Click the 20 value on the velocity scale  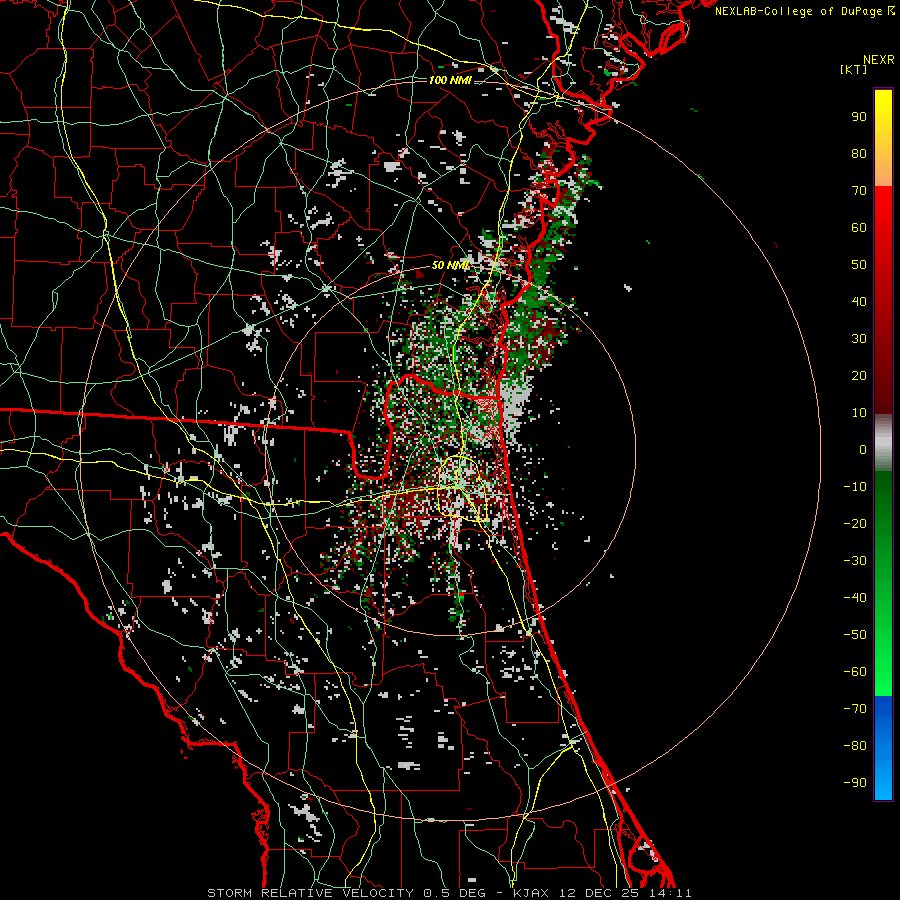[x=859, y=375]
